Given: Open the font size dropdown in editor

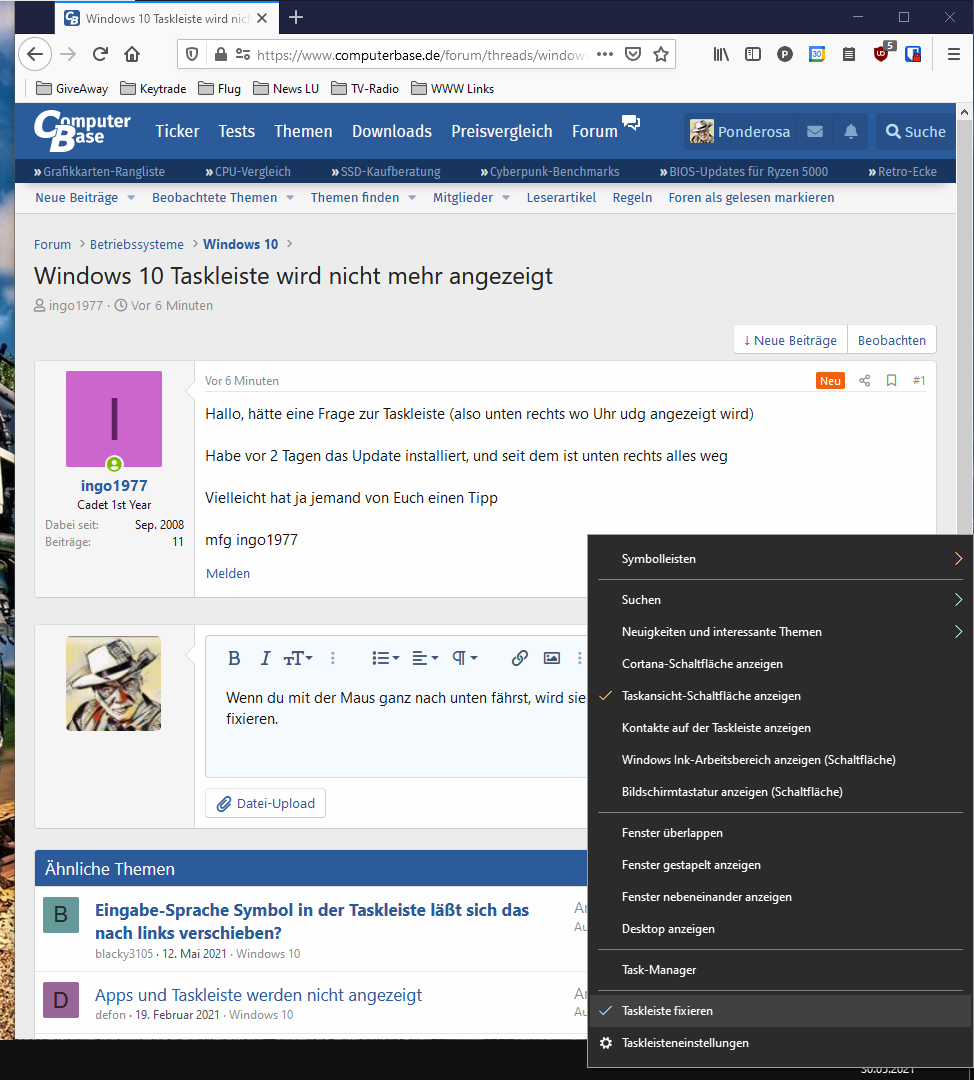Looking at the screenshot, I should point(298,658).
